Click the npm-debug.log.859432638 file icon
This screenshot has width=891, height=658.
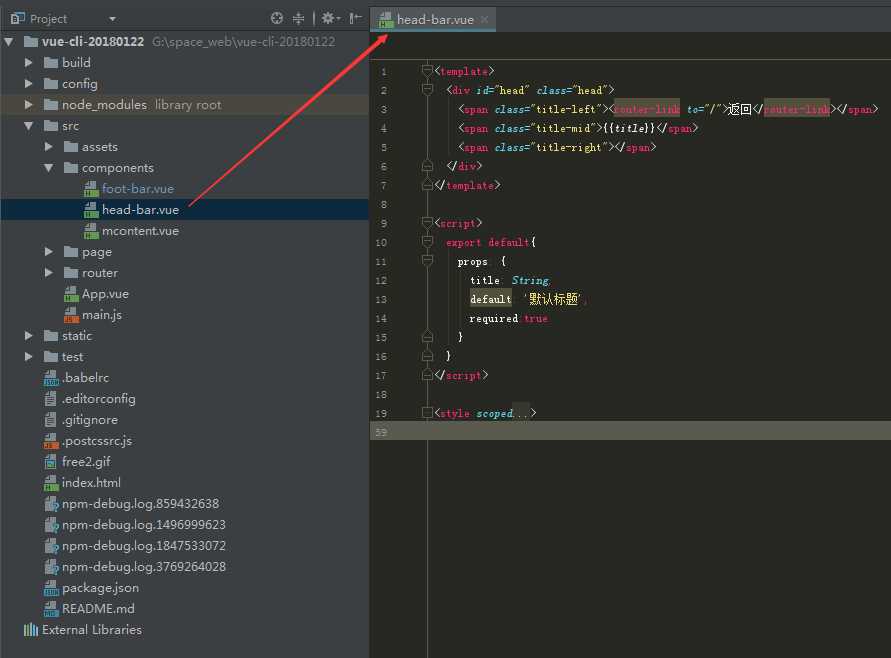click(x=52, y=504)
